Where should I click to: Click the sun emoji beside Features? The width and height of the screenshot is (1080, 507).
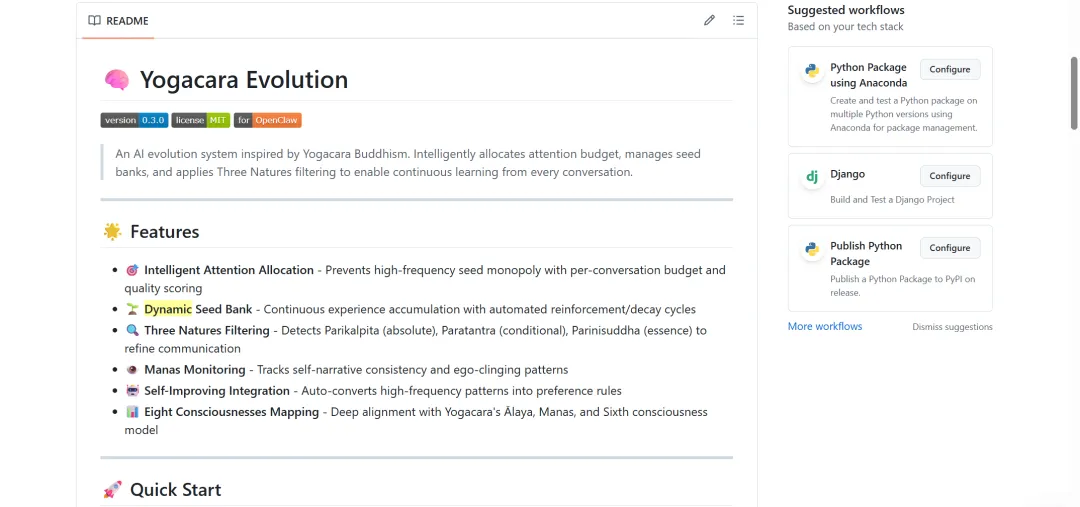pyautogui.click(x=112, y=232)
